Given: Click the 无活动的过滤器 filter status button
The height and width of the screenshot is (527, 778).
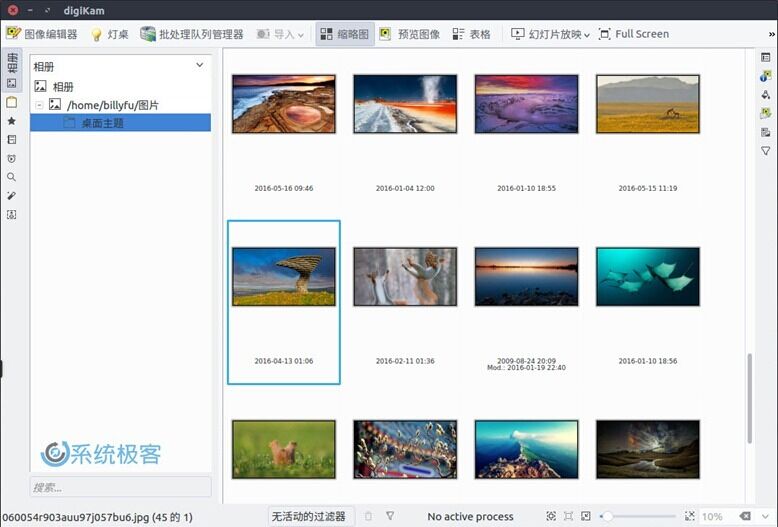Looking at the screenshot, I should point(309,516).
